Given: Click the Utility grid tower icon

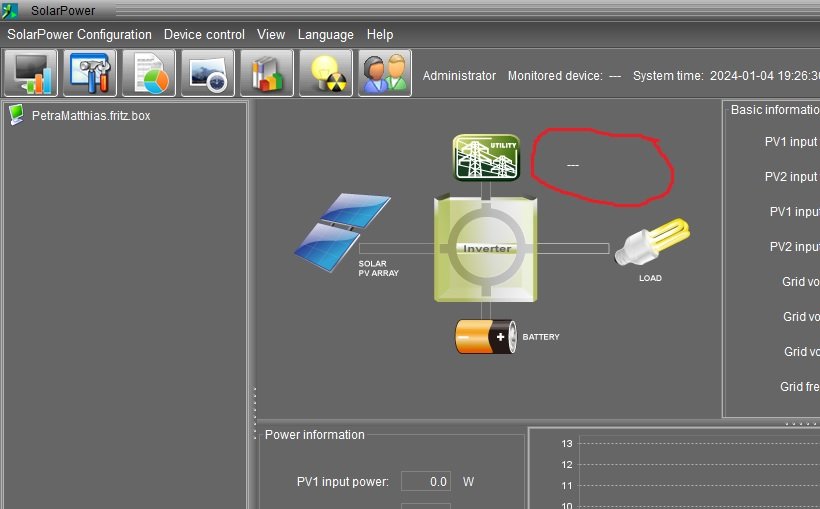Looking at the screenshot, I should (487, 157).
